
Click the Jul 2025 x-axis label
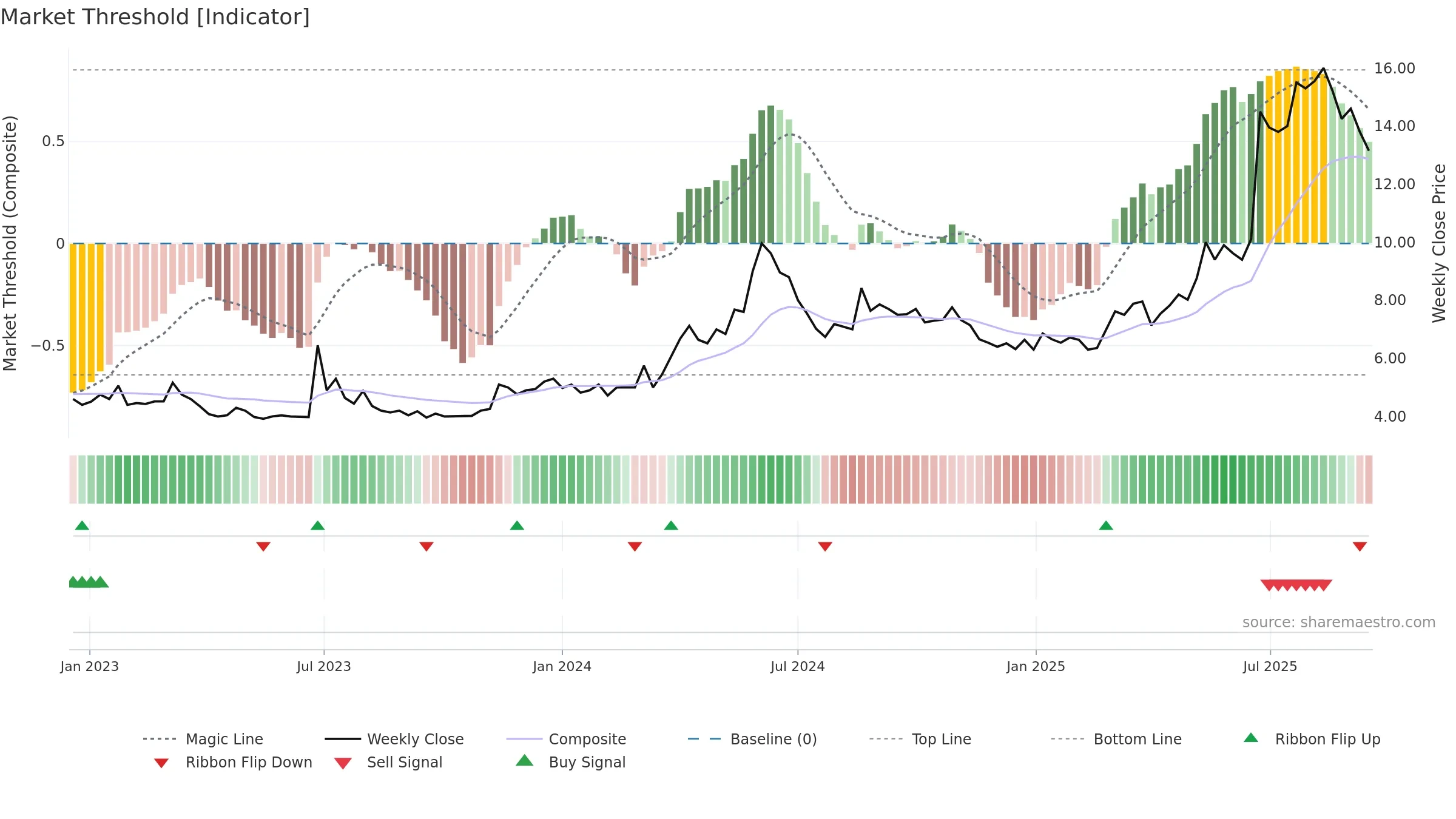click(1270, 666)
